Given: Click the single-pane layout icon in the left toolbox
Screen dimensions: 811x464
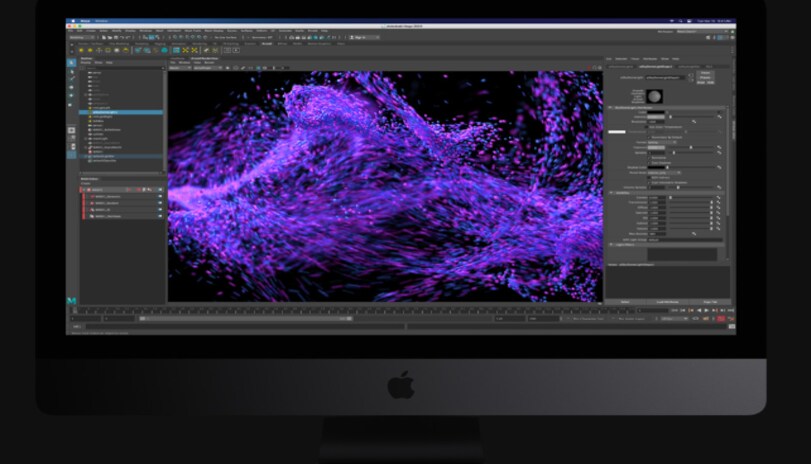Looking at the screenshot, I should click(x=72, y=131).
